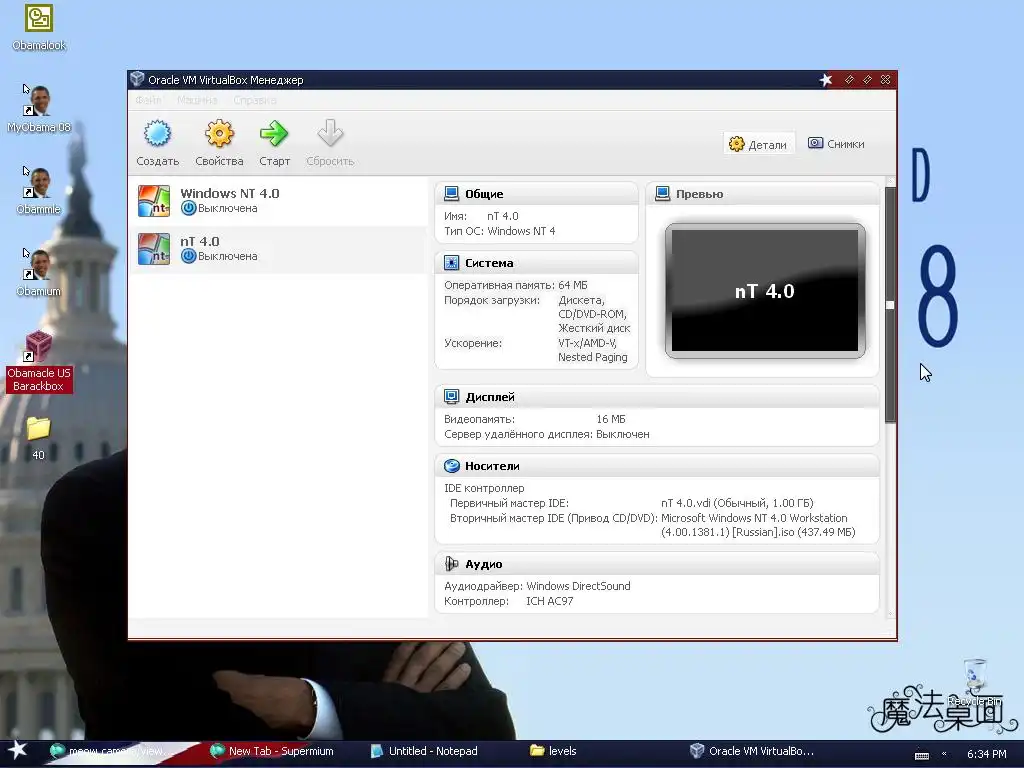Click the Превью section header
Viewport: 1024px width, 768px height.
(x=762, y=194)
